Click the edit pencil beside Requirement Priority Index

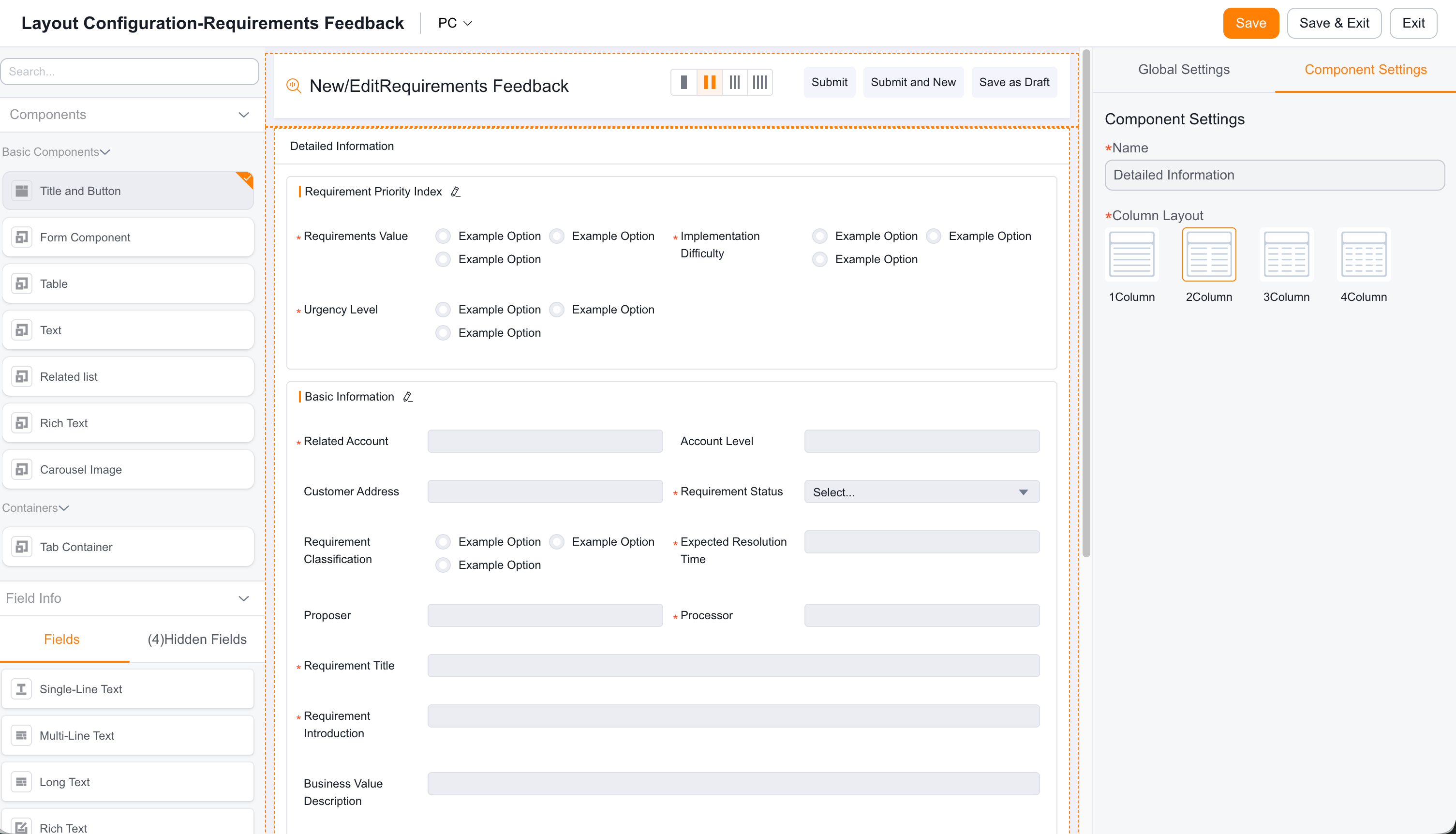455,192
